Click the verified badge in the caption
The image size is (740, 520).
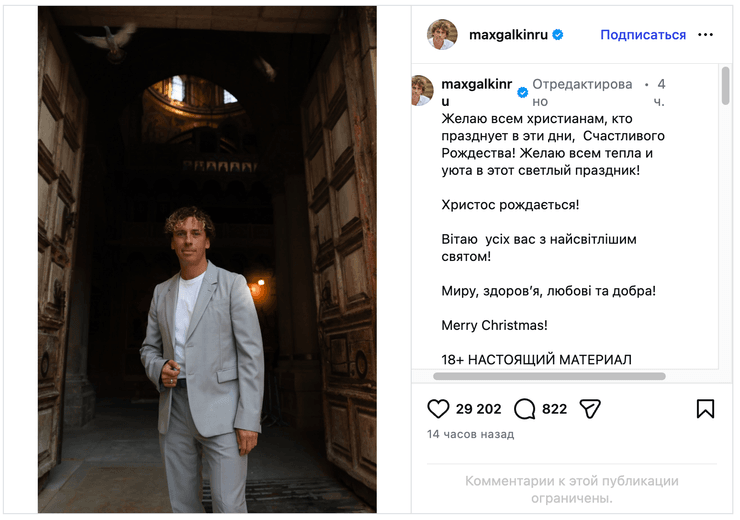pyautogui.click(x=522, y=93)
